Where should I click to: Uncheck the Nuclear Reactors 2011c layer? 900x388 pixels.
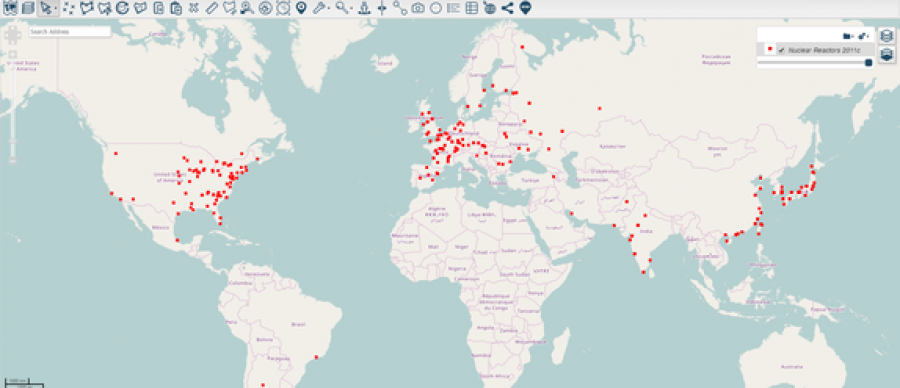(x=781, y=51)
